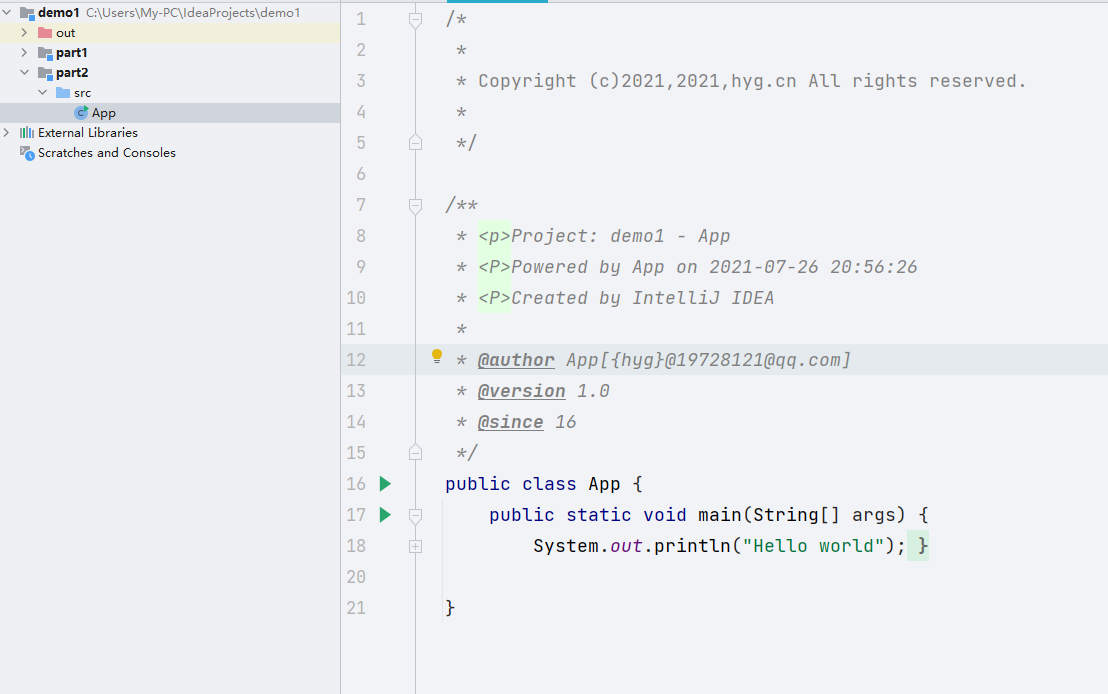Click the run arrow beside class App
1108x694 pixels.
385,484
